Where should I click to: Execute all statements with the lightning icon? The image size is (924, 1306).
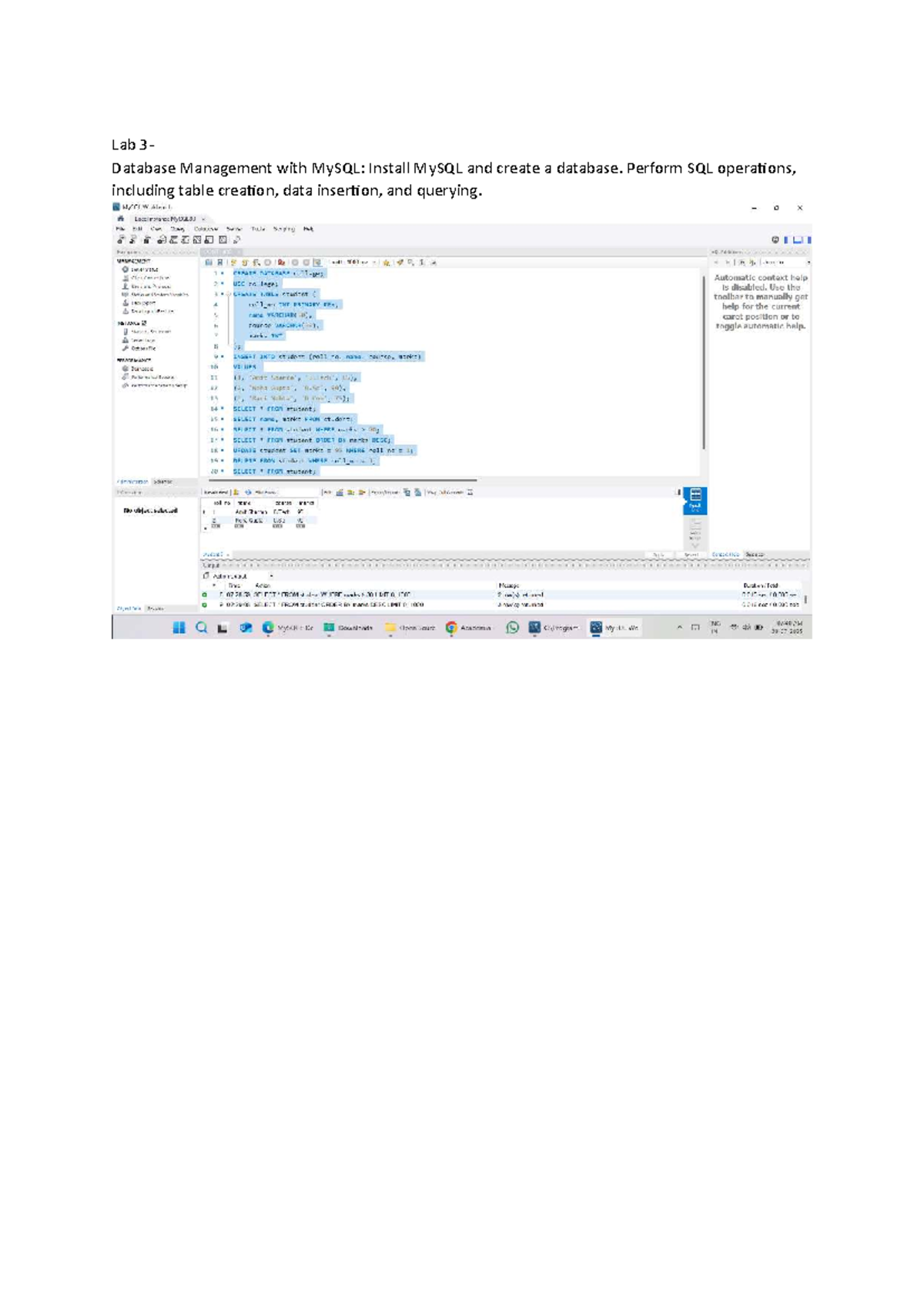[234, 263]
